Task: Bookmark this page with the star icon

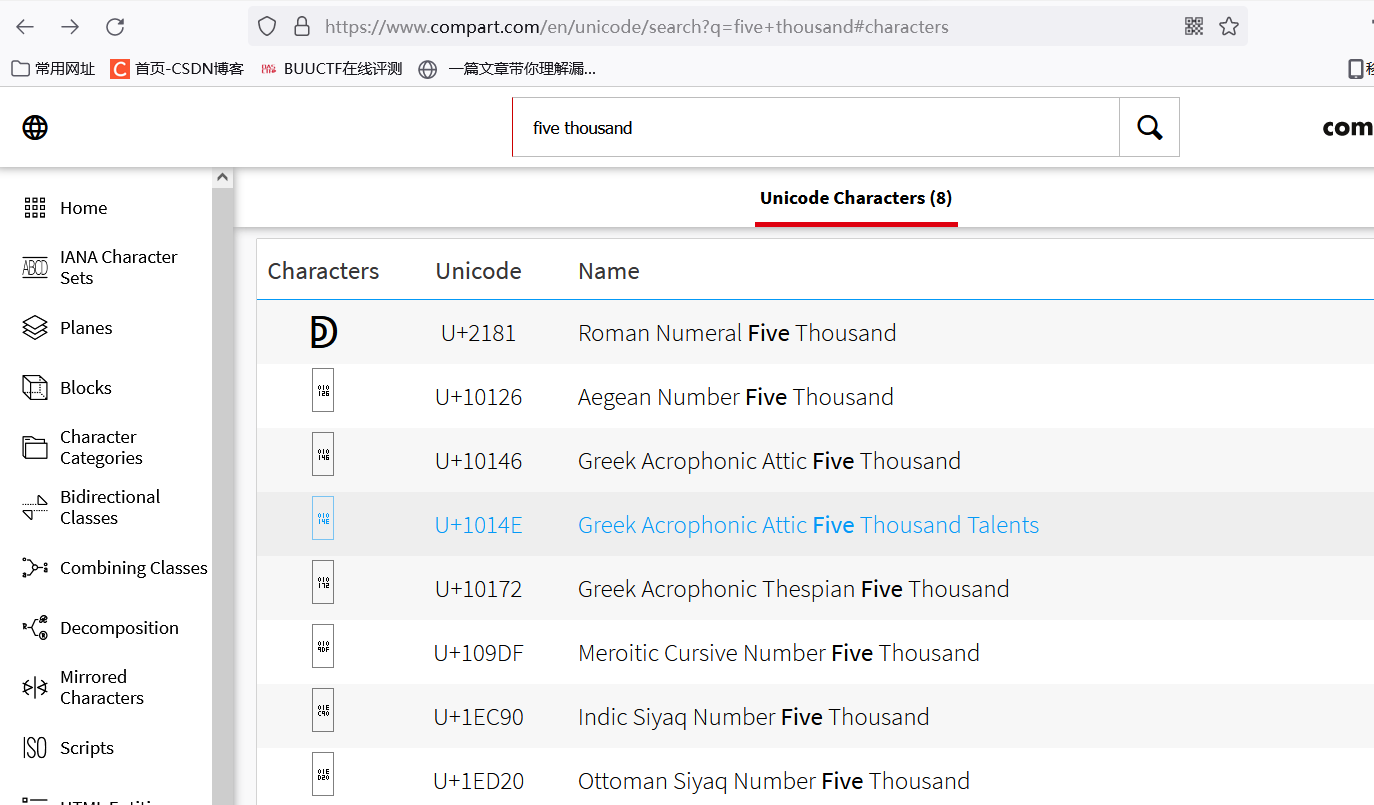Action: [x=1229, y=27]
